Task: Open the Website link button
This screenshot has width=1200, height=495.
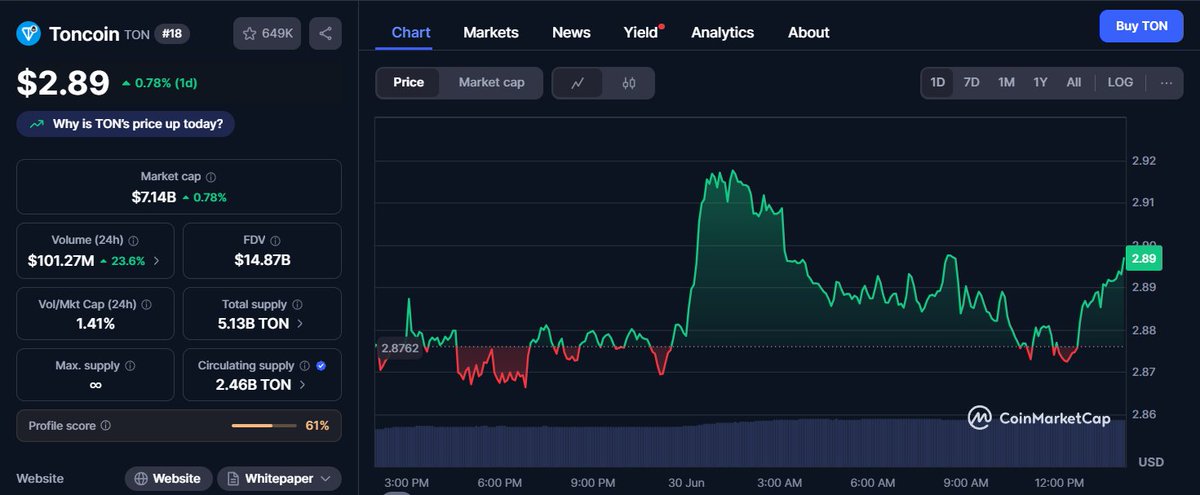Action: tap(169, 479)
